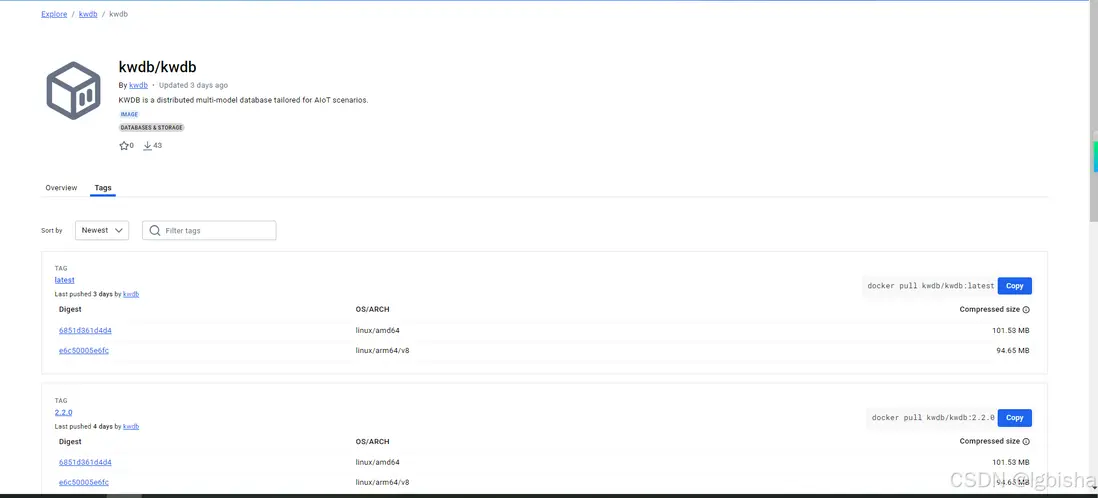This screenshot has height=498, width=1098.
Task: Go to Explore in the breadcrumb
Action: 54,14
